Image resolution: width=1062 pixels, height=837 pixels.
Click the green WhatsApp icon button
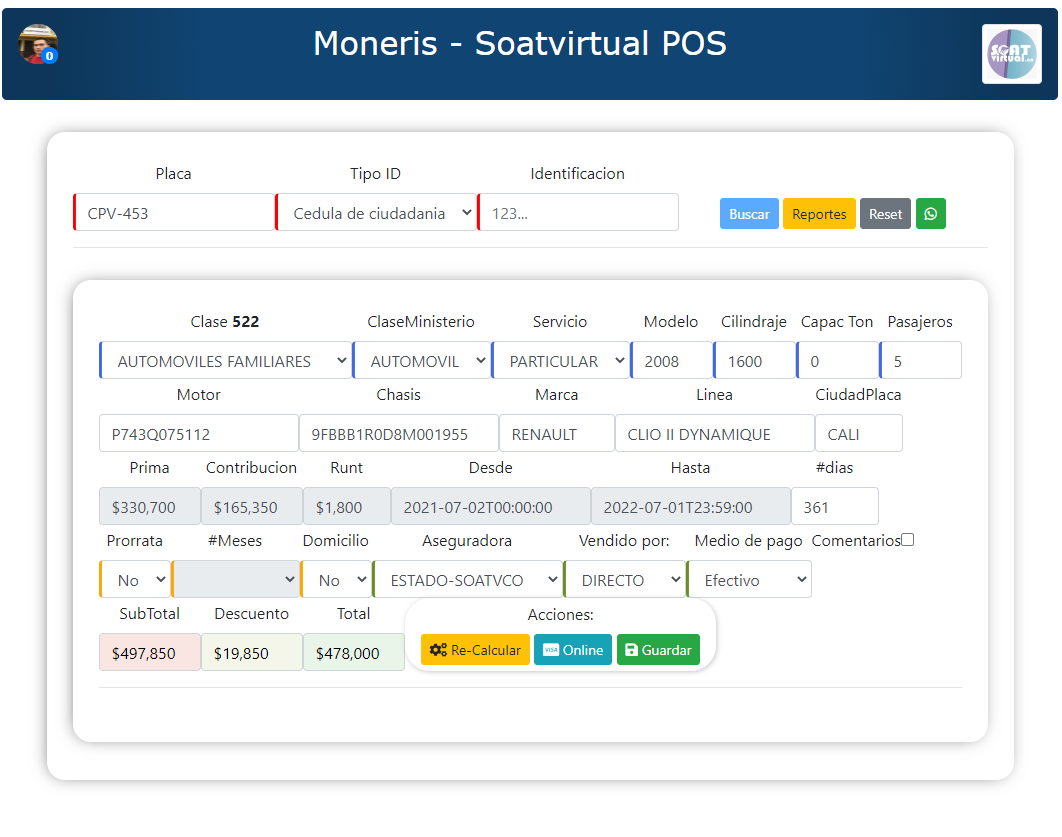click(931, 214)
